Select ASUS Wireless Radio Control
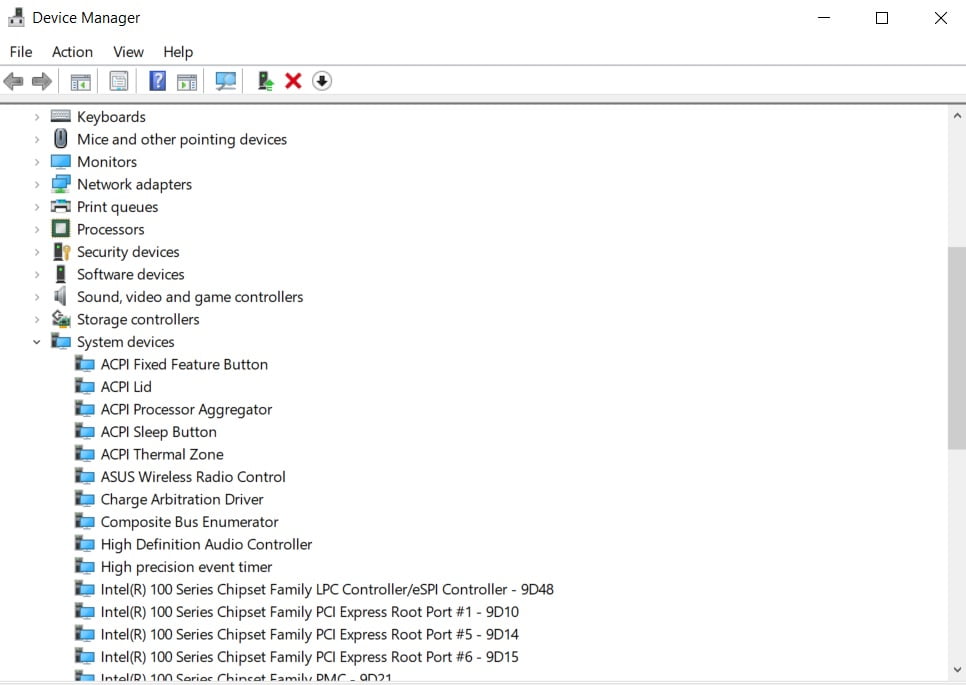The height and width of the screenshot is (685, 966). point(193,477)
